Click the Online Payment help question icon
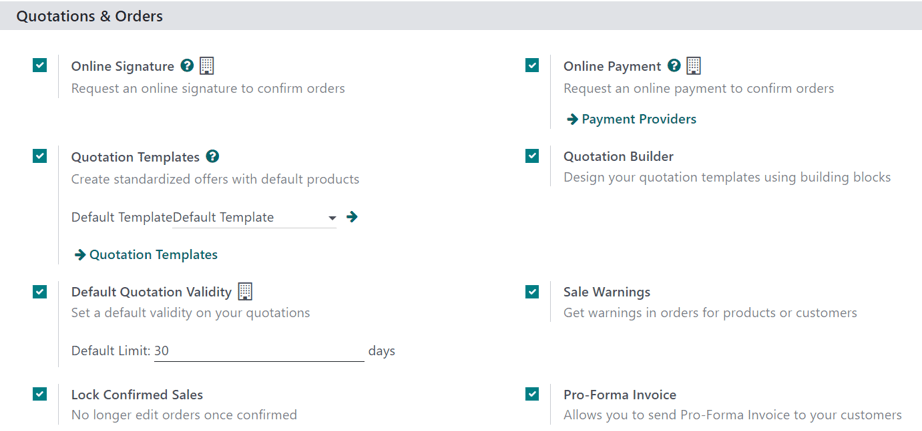The height and width of the screenshot is (431, 922). [x=674, y=66]
